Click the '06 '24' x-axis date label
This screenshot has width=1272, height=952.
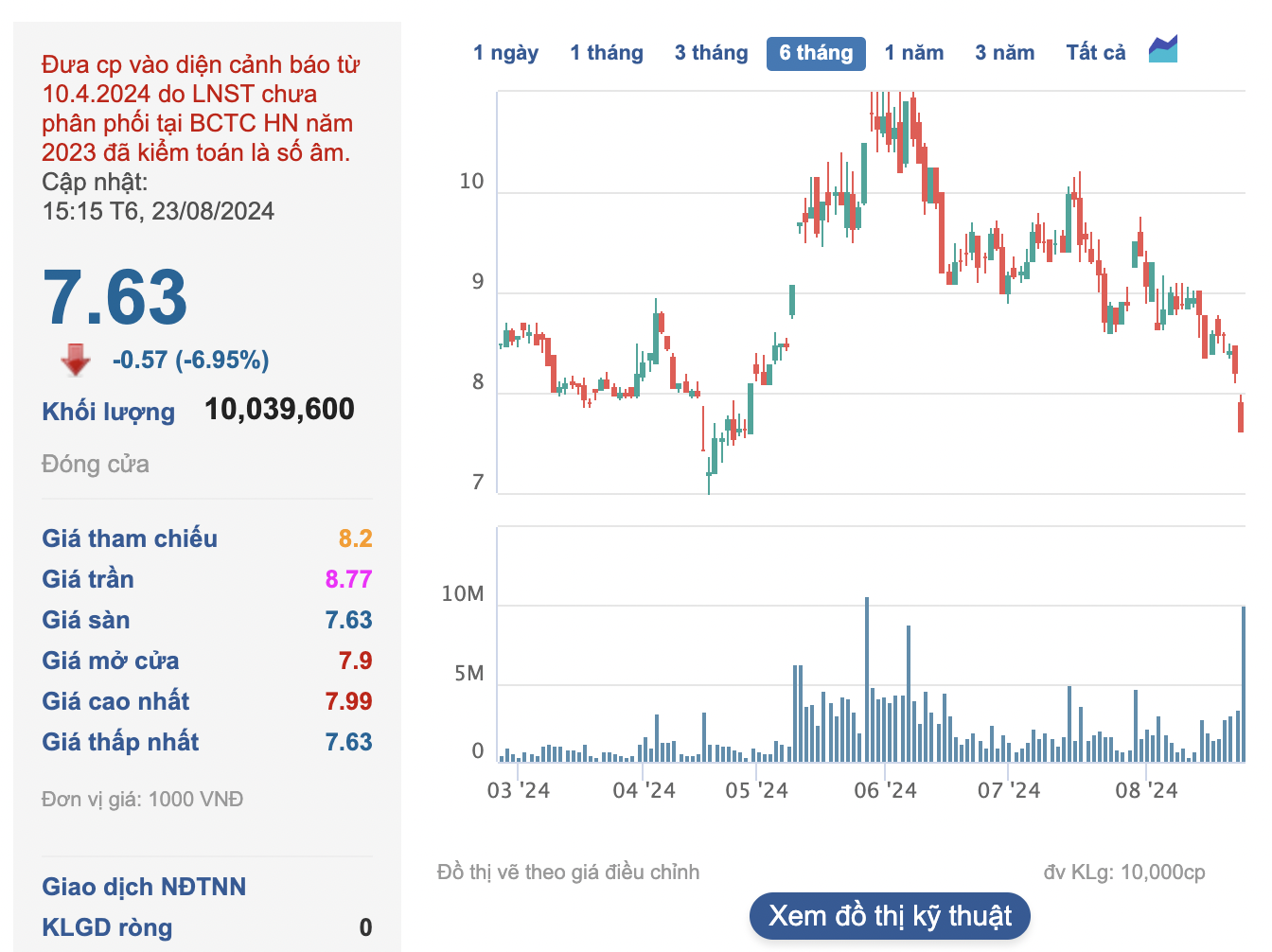886,790
